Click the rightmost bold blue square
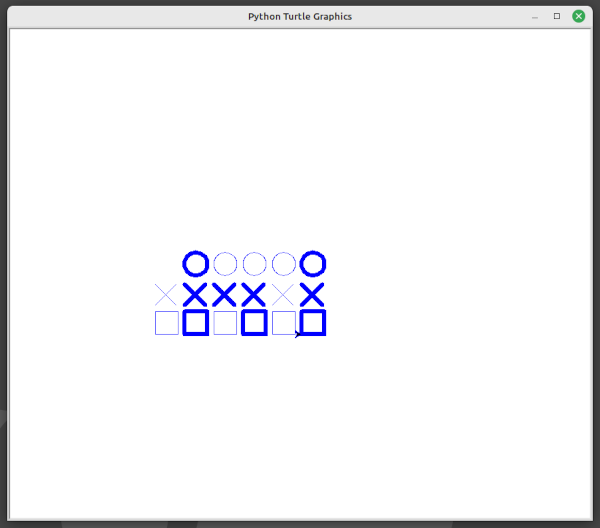The image size is (600, 528). point(313,323)
